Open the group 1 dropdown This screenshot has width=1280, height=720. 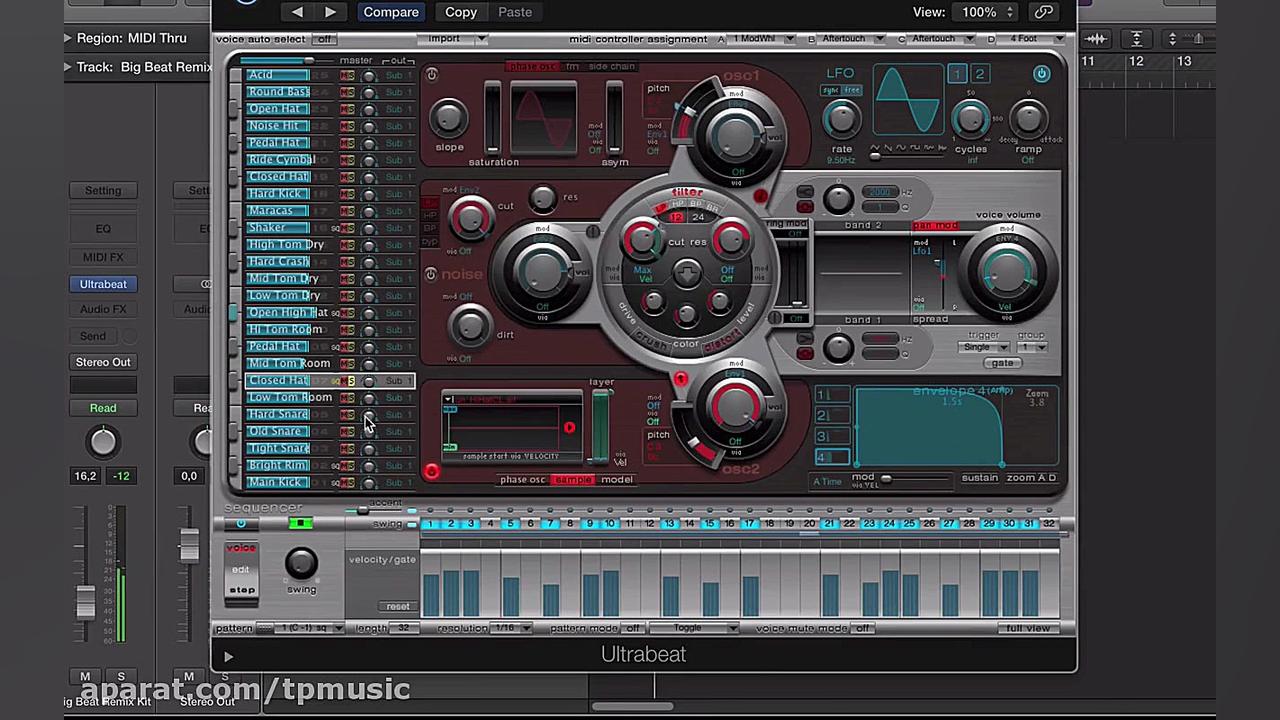pyautogui.click(x=1032, y=347)
